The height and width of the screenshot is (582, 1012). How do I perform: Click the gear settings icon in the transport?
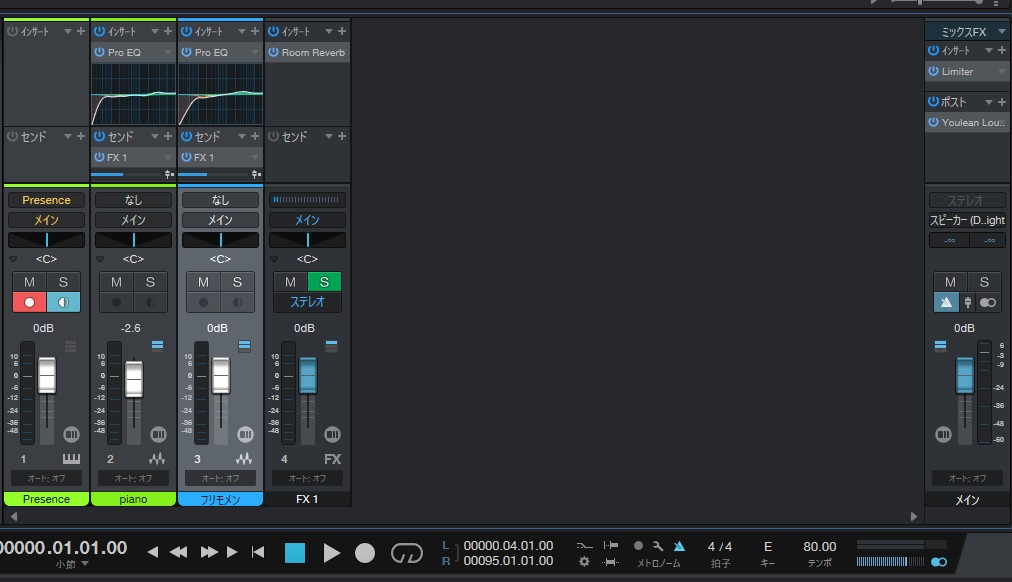click(x=584, y=561)
